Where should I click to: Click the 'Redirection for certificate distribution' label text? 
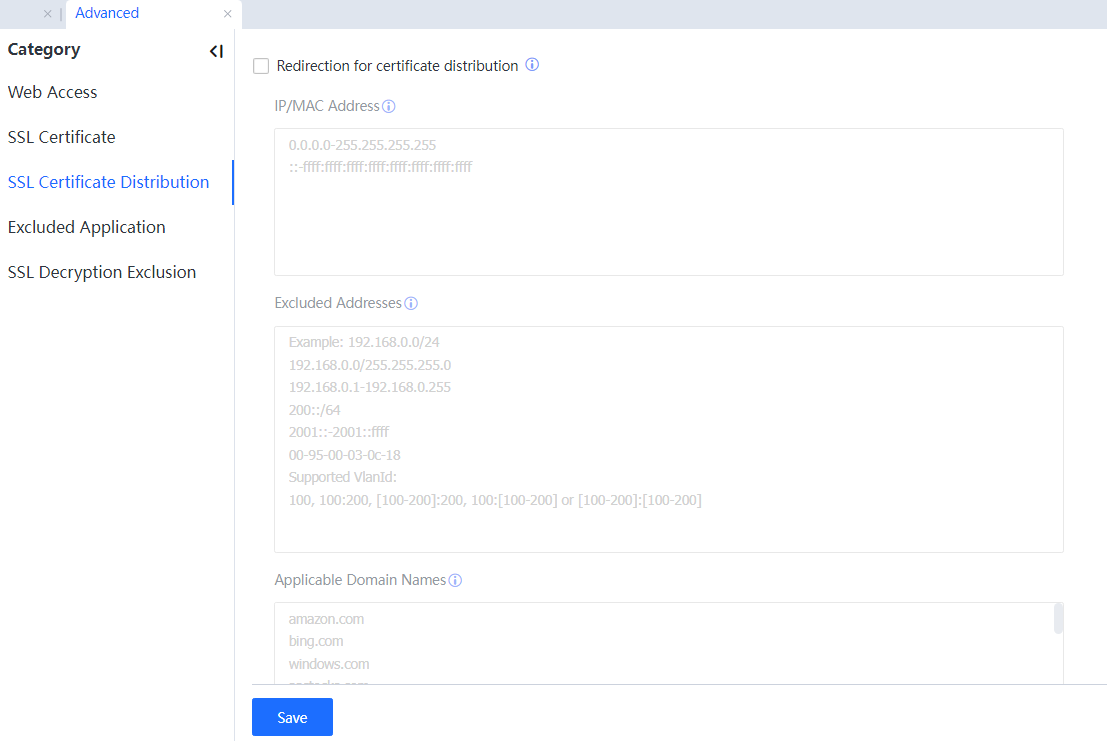[397, 66]
